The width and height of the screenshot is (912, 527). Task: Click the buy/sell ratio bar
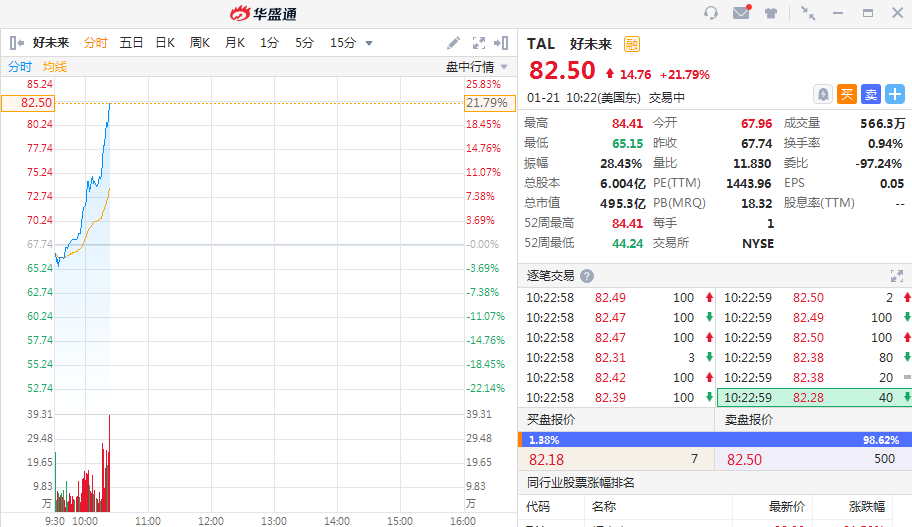[715, 439]
